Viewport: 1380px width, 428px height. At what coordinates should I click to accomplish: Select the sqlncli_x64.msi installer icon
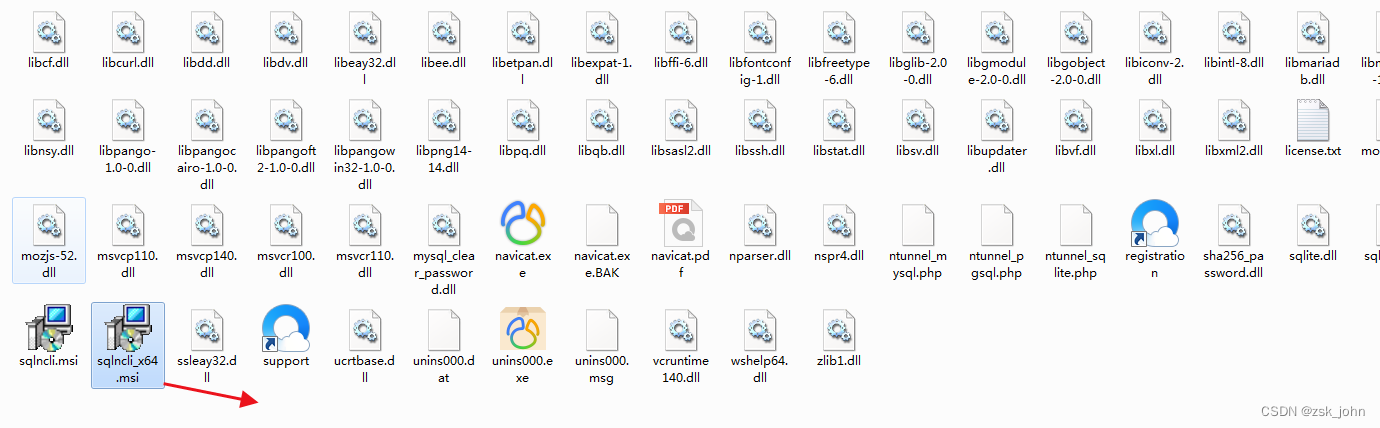tap(128, 329)
